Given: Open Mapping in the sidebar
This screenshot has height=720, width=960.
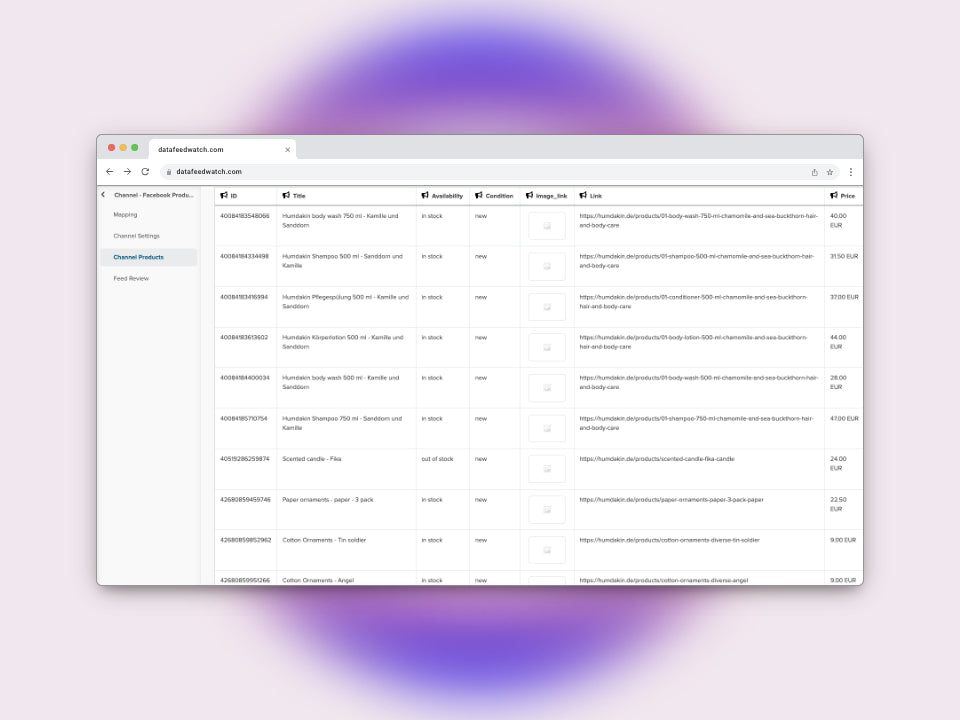Looking at the screenshot, I should pyautogui.click(x=125, y=215).
